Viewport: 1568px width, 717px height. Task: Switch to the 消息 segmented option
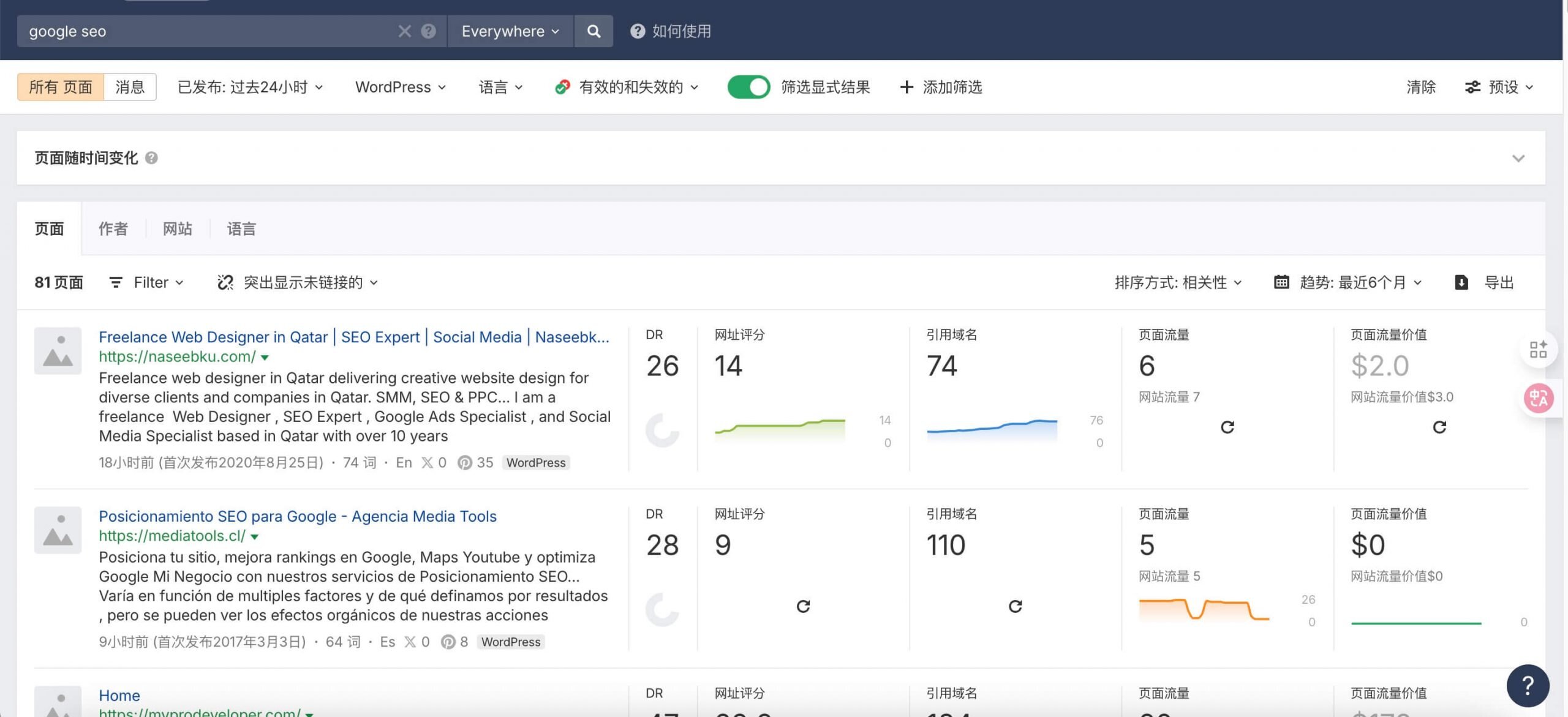[130, 87]
